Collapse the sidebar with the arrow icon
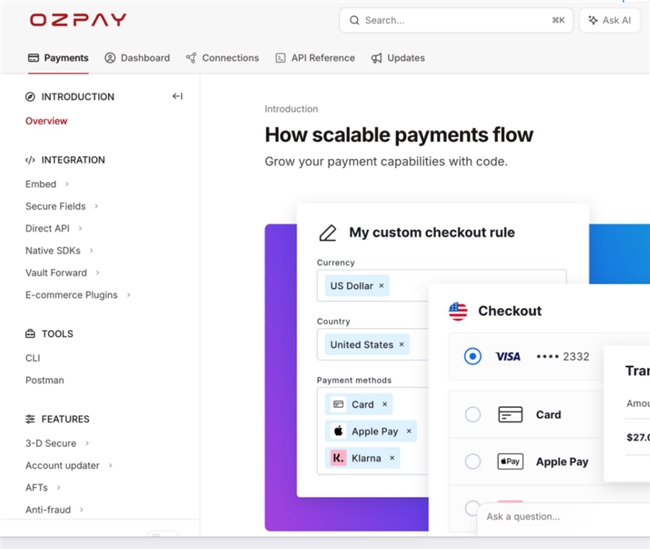The width and height of the screenshot is (650, 549). click(177, 97)
